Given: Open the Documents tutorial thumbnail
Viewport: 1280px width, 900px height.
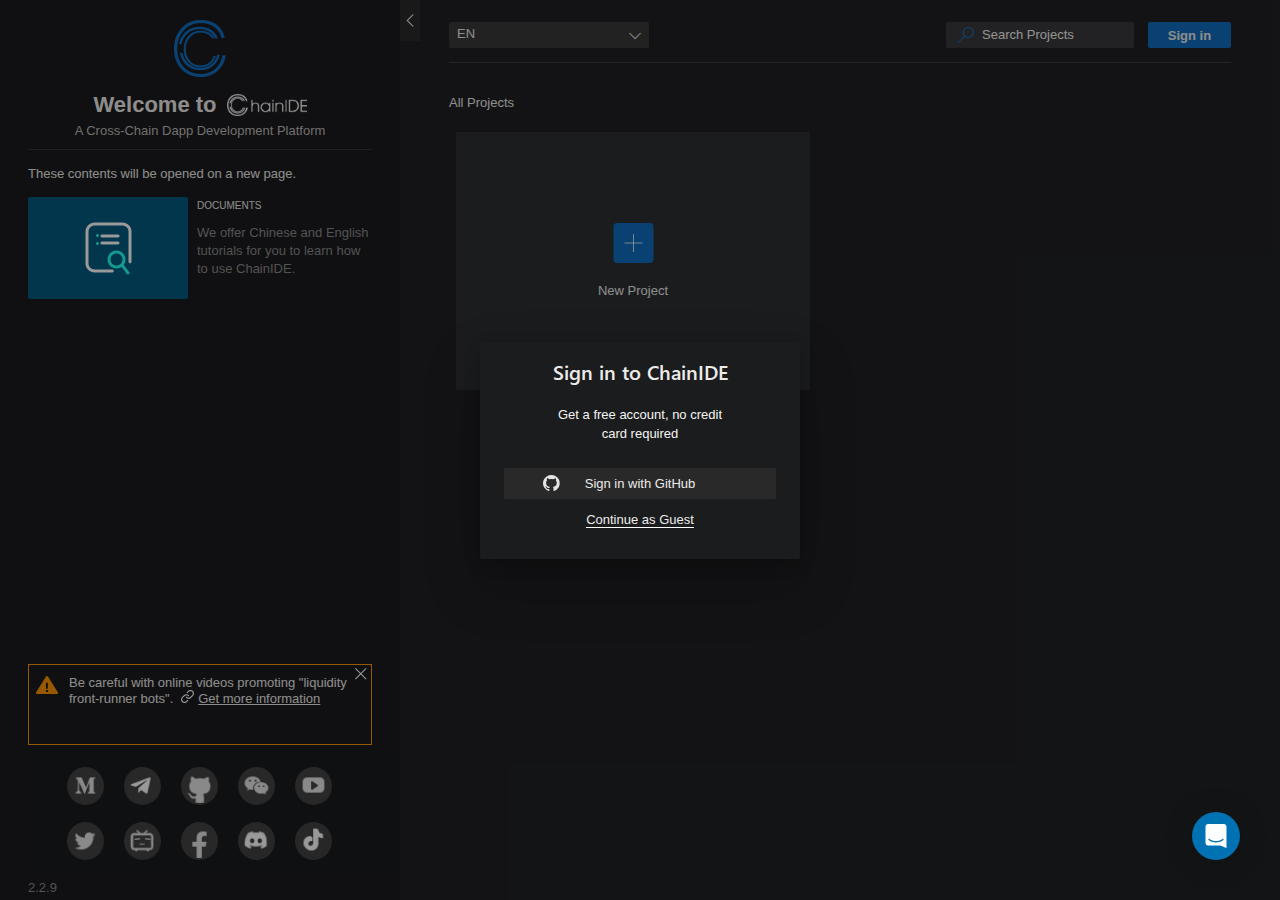Looking at the screenshot, I should (108, 248).
